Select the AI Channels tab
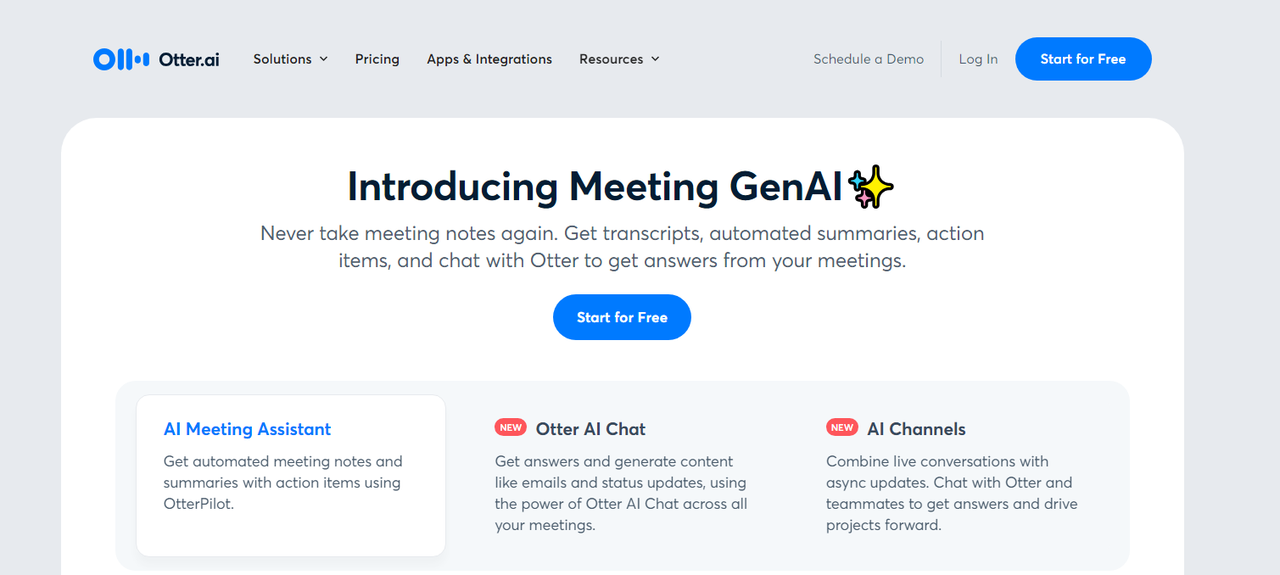This screenshot has height=575, width=1280. pyautogui.click(x=916, y=429)
